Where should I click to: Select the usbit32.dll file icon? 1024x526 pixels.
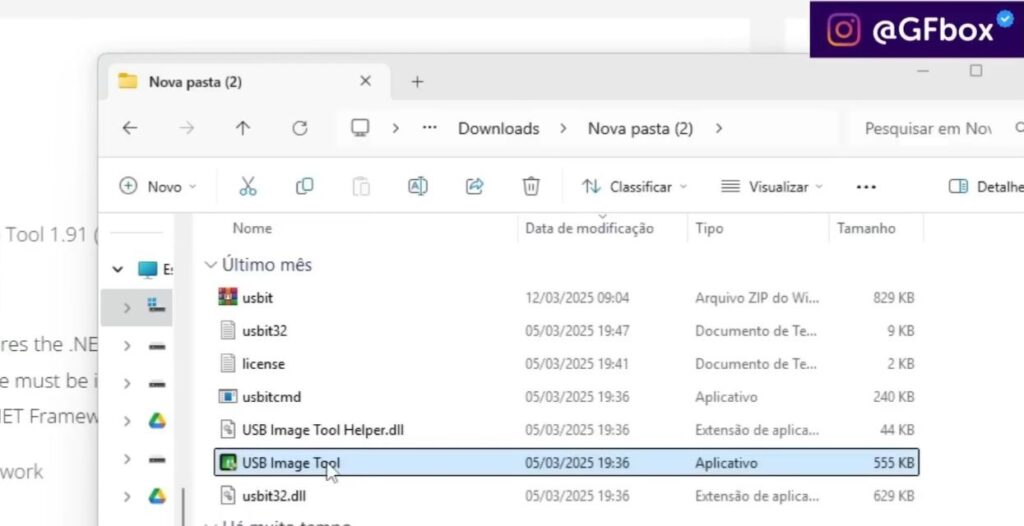point(227,495)
